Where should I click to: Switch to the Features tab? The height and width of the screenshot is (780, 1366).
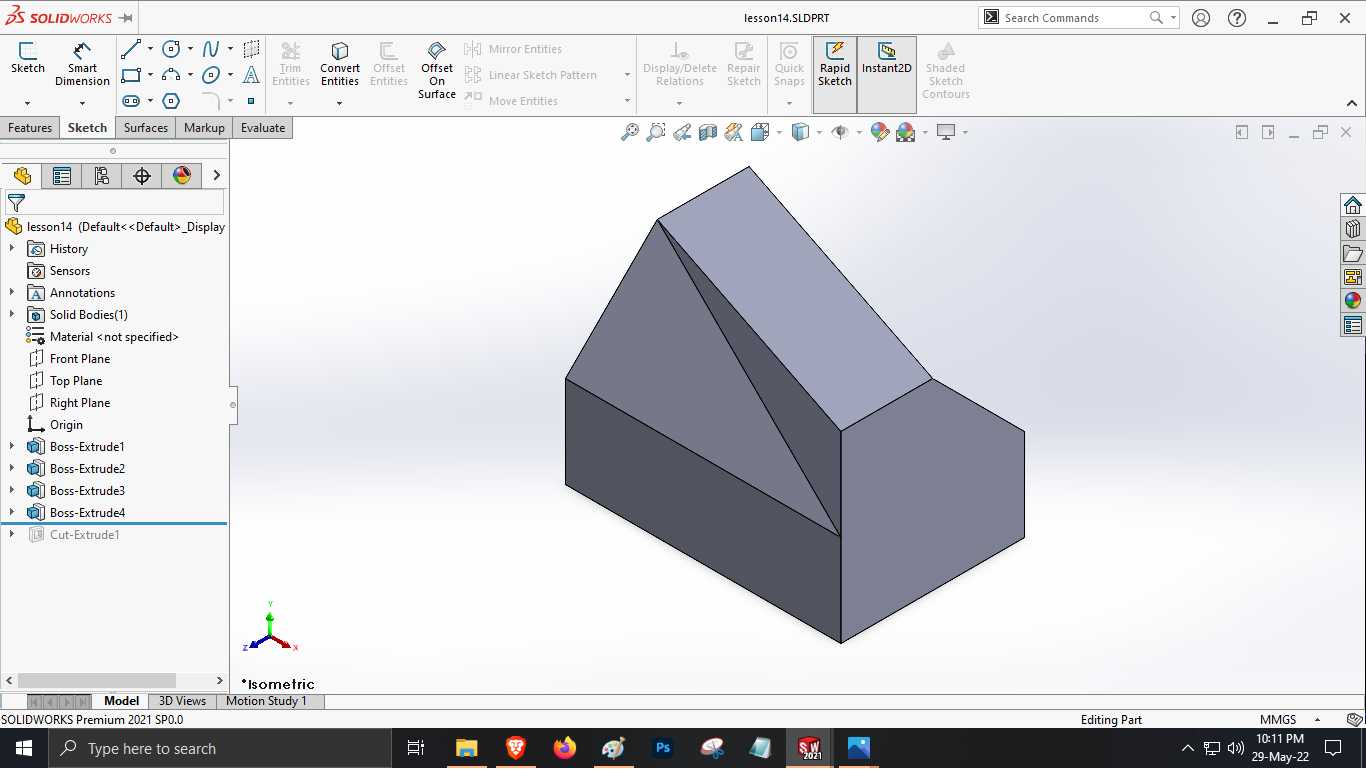[30, 128]
